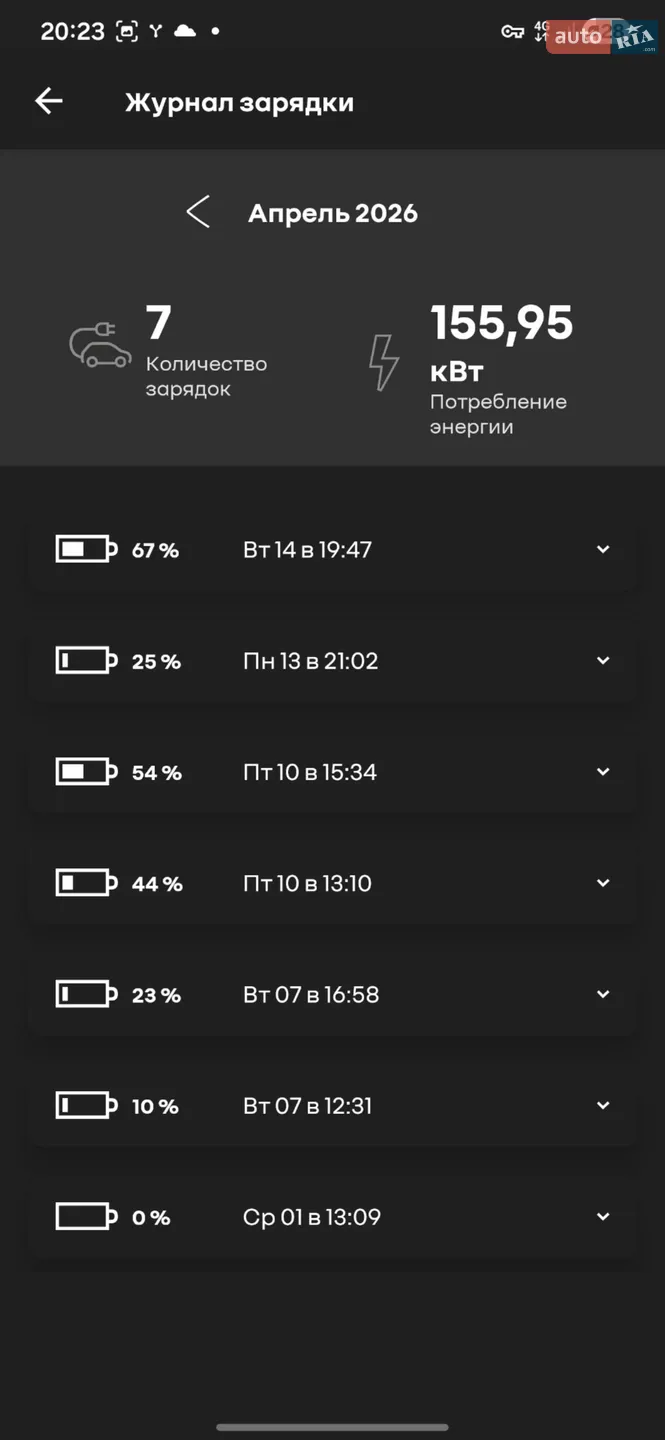Go back using the top-left arrow
665x1440 pixels.
pos(48,101)
